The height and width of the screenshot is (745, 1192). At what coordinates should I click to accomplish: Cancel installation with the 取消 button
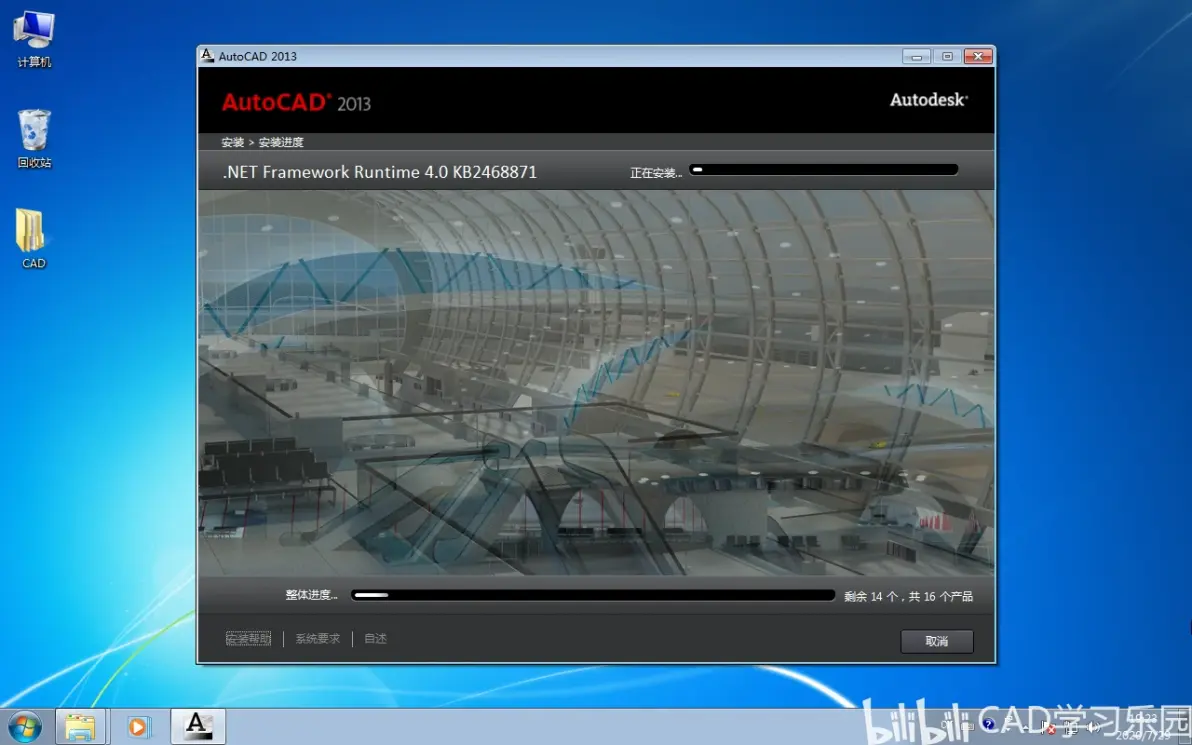pyautogui.click(x=937, y=641)
